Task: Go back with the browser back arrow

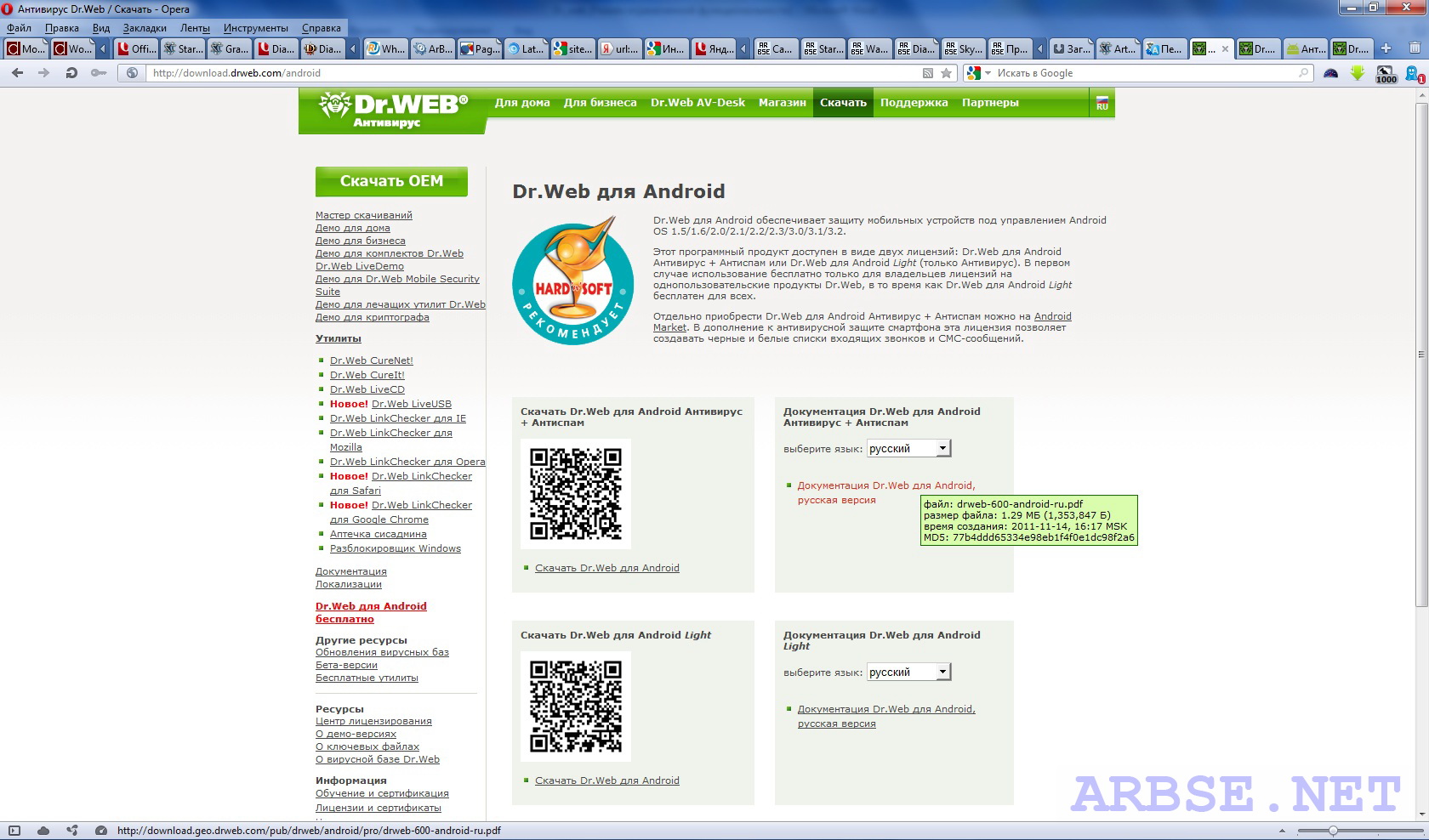Action: tap(17, 73)
